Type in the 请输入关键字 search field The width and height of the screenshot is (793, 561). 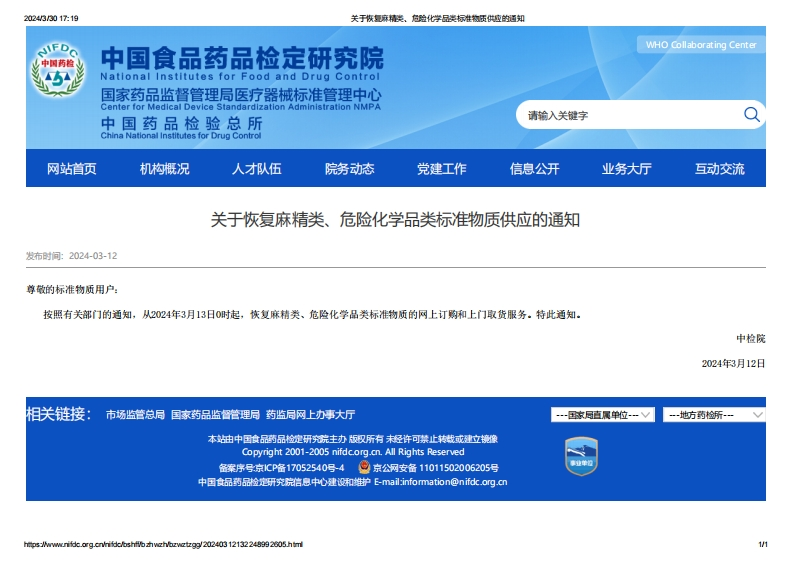(630, 115)
